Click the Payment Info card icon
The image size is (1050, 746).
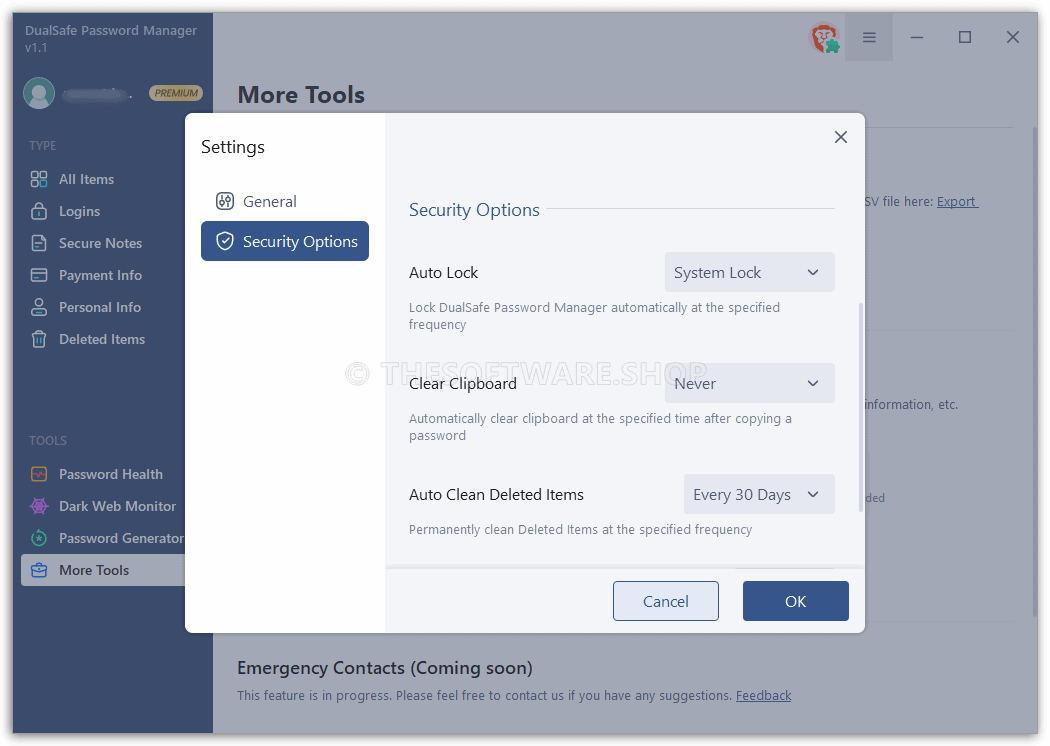tap(39, 275)
